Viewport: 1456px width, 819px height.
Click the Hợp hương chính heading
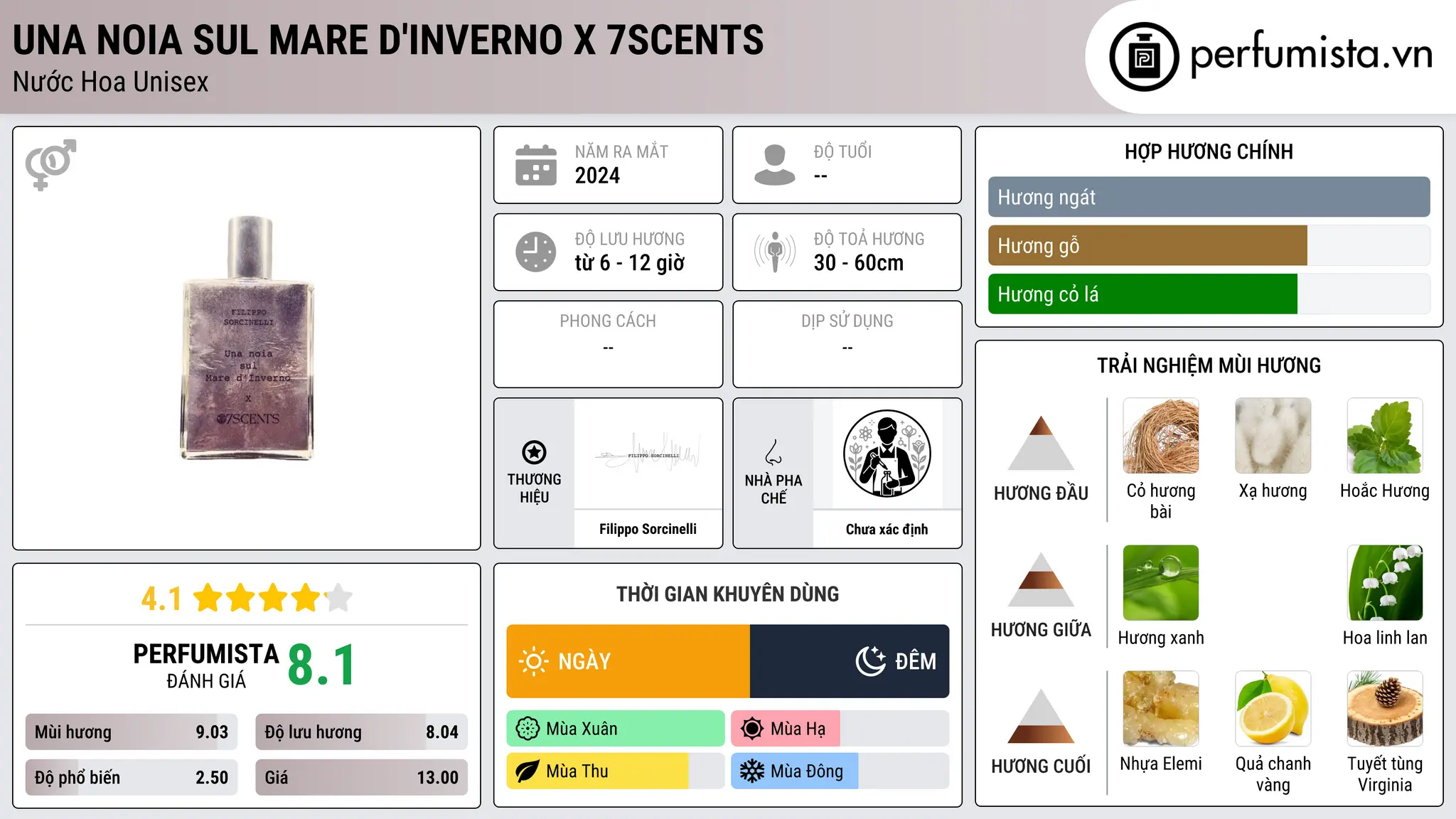(x=1209, y=151)
